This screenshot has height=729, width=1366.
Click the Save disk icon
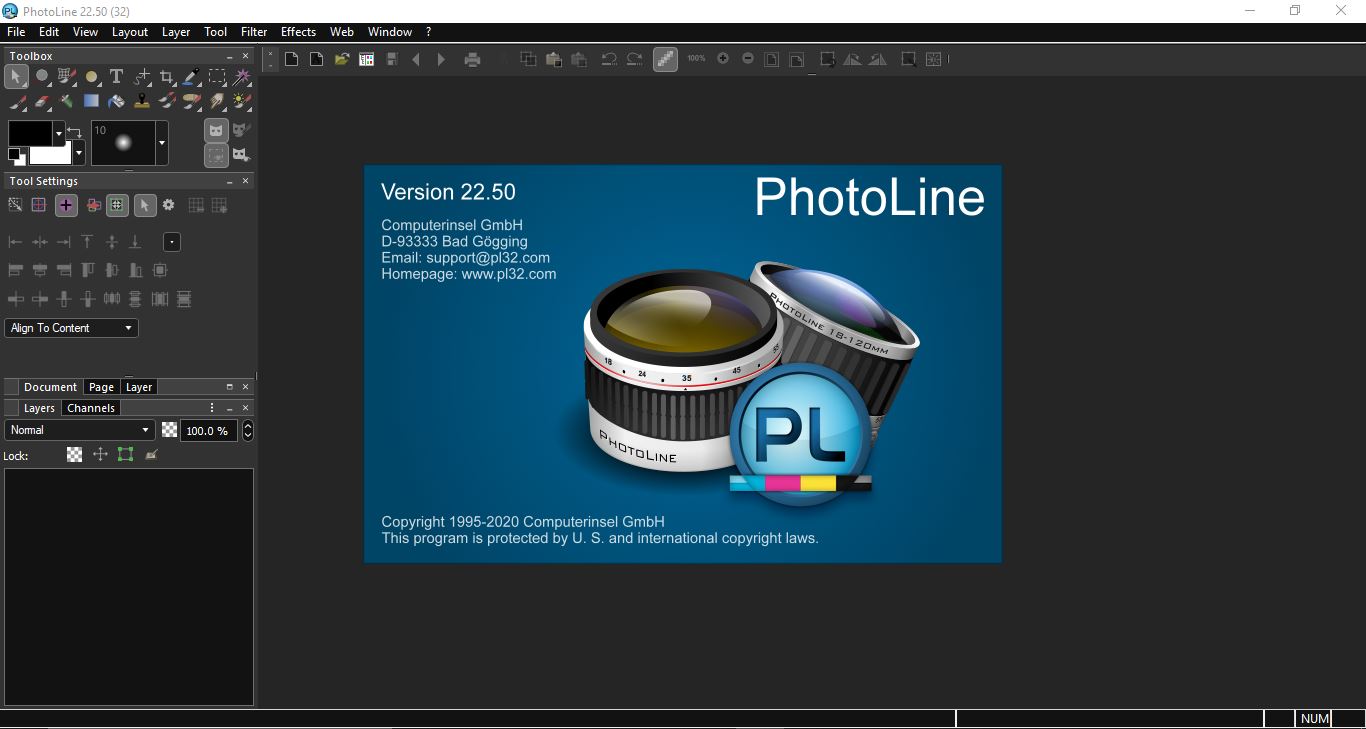click(392, 59)
